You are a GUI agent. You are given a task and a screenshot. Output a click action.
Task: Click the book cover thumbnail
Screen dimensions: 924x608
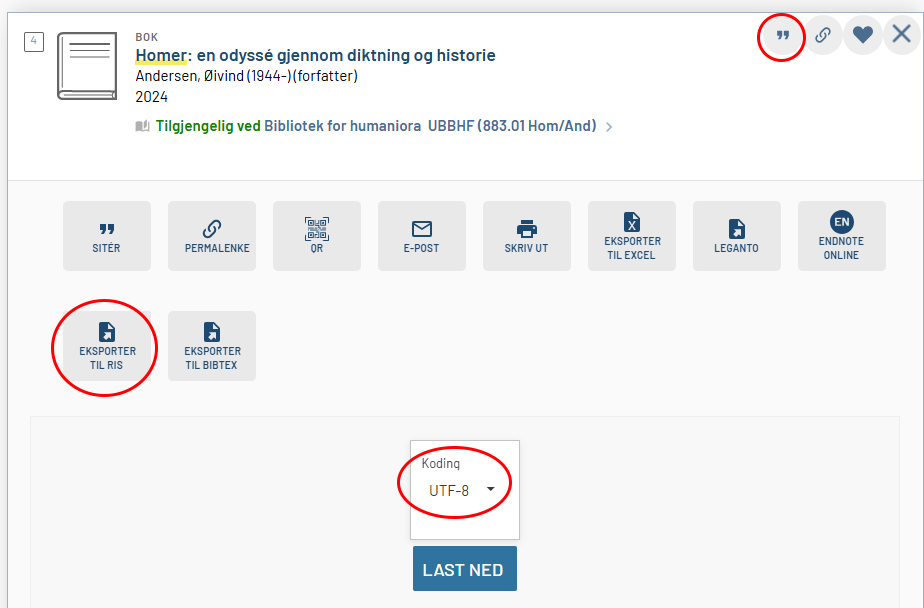pos(87,66)
